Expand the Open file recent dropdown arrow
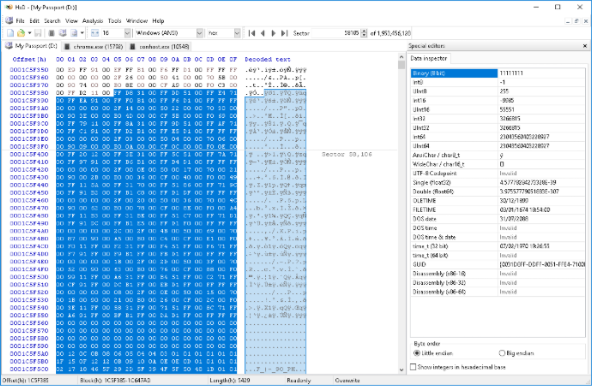 pyautogui.click(x=29, y=33)
